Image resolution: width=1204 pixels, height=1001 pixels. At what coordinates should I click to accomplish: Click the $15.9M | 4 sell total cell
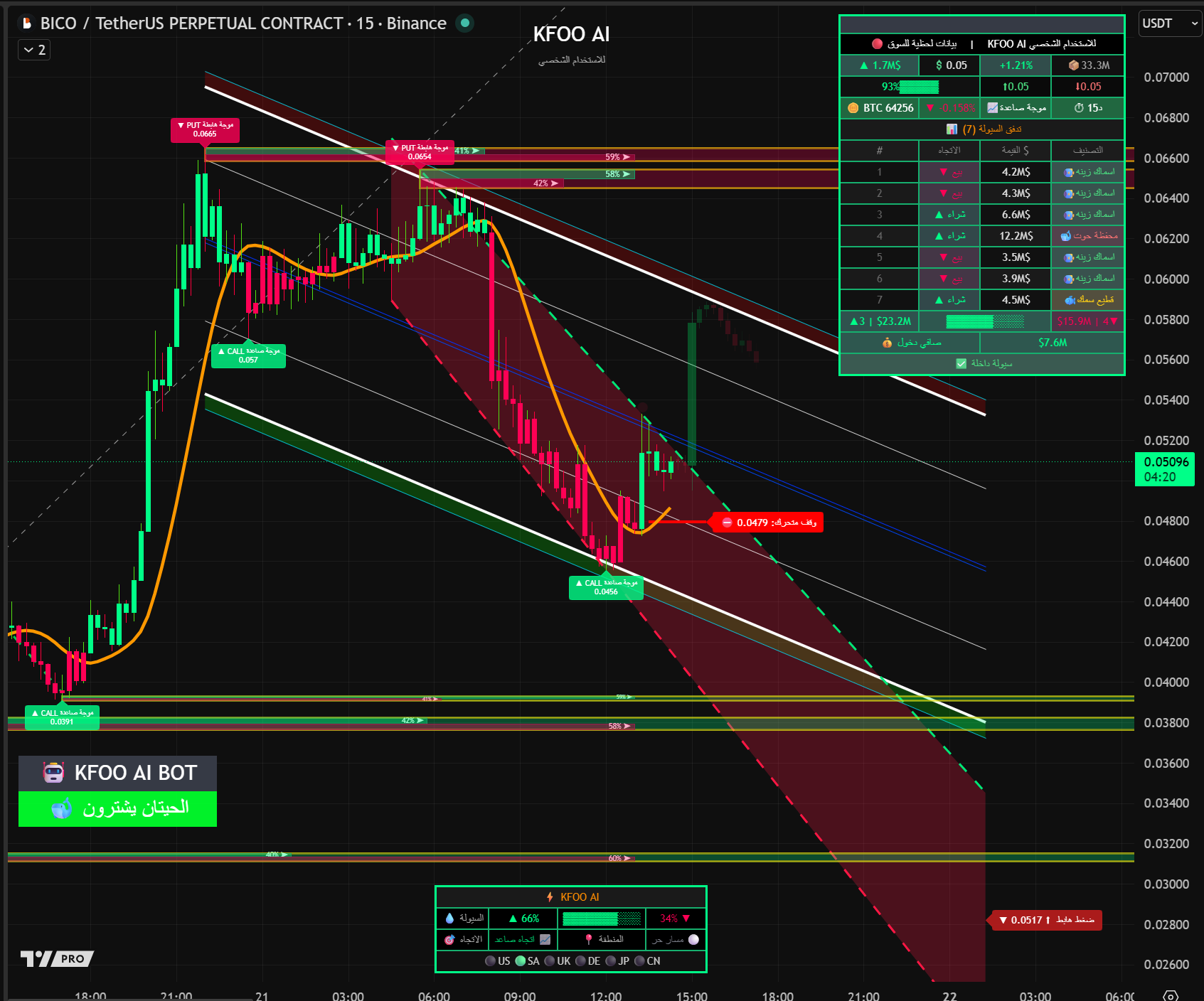(1088, 321)
